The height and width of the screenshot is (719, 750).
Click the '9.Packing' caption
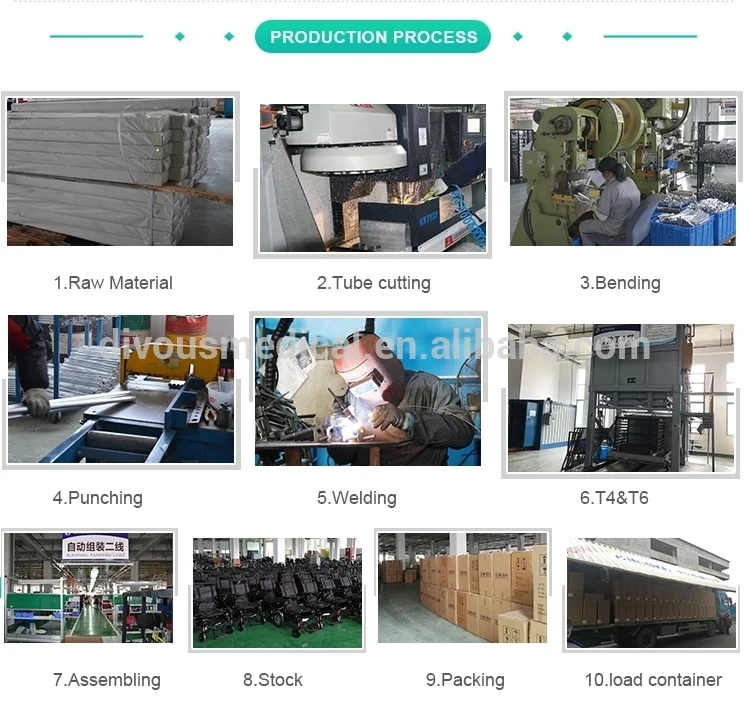coord(465,680)
